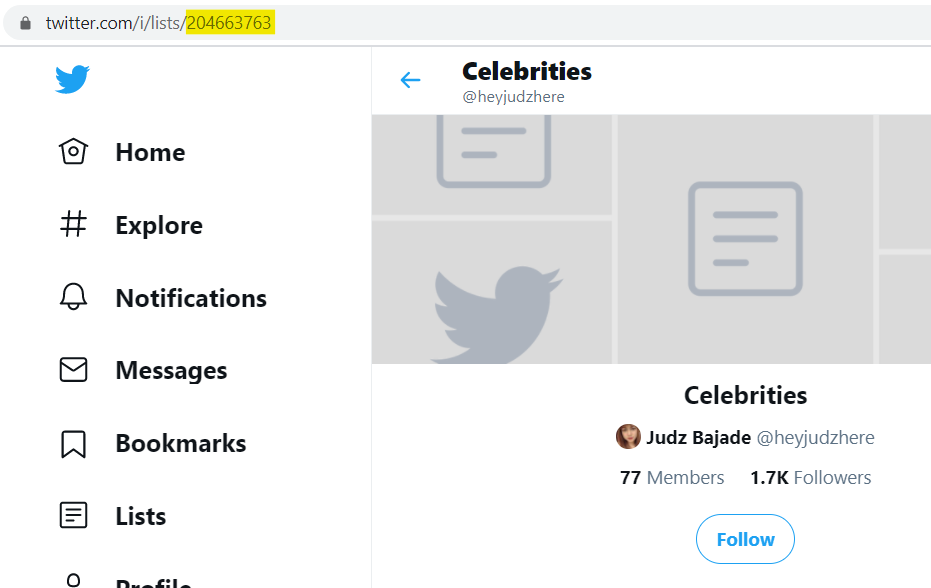Click the Lists document icon
931x588 pixels.
74,515
